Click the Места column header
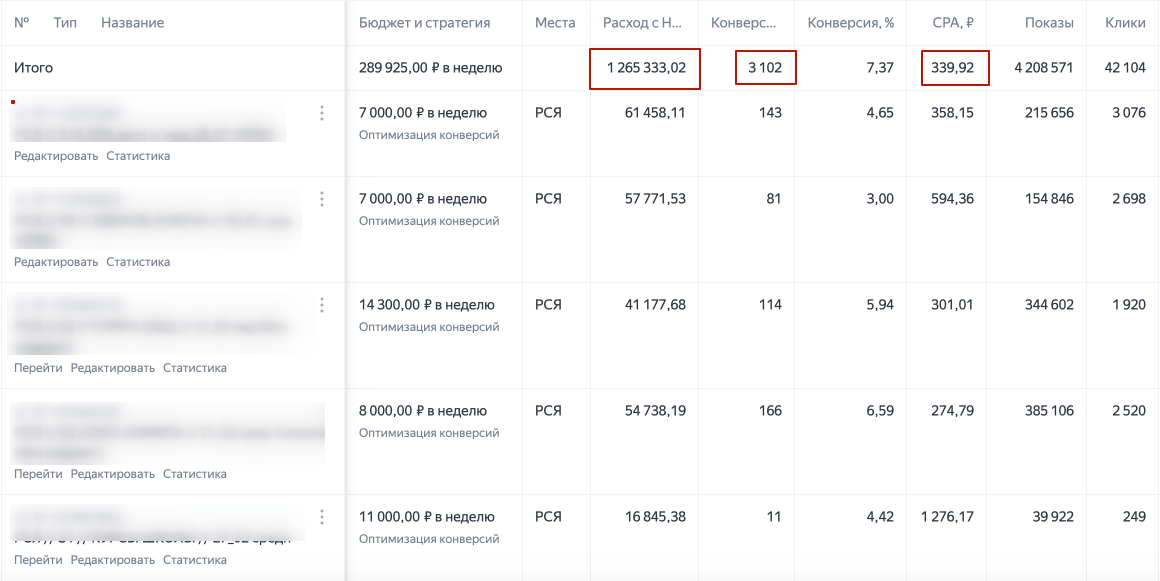 click(x=555, y=23)
